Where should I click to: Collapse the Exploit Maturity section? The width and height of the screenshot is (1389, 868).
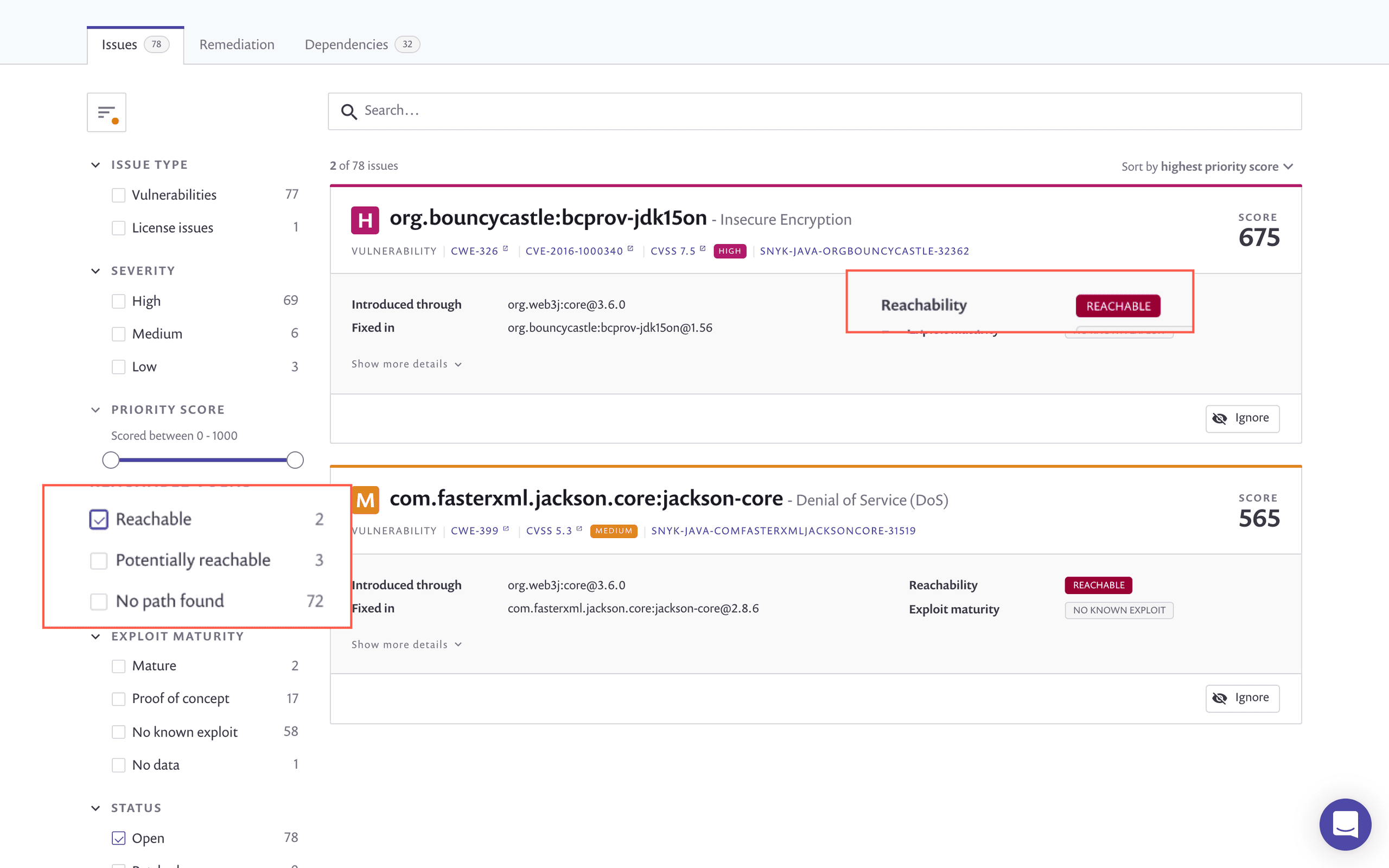coord(95,637)
